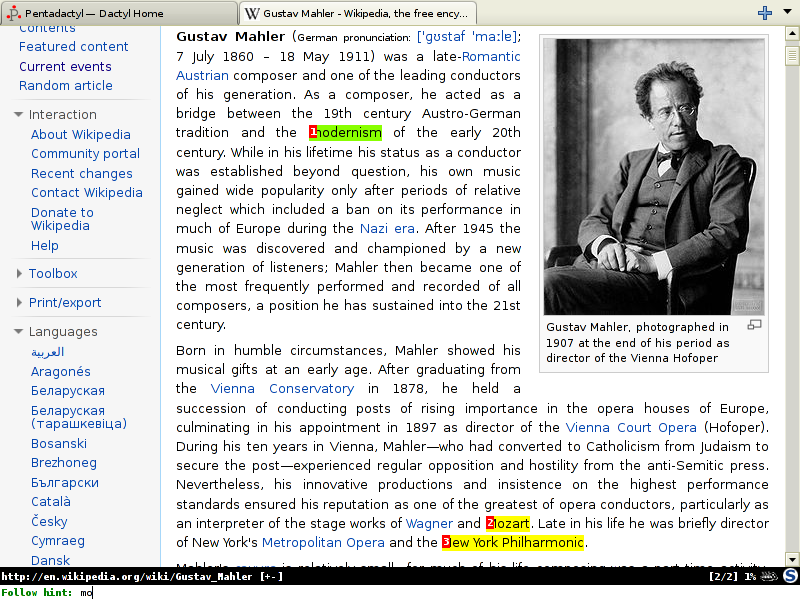The image size is (800, 600).
Task: Collapse the Interaction sidebar section
Action: (x=18, y=114)
